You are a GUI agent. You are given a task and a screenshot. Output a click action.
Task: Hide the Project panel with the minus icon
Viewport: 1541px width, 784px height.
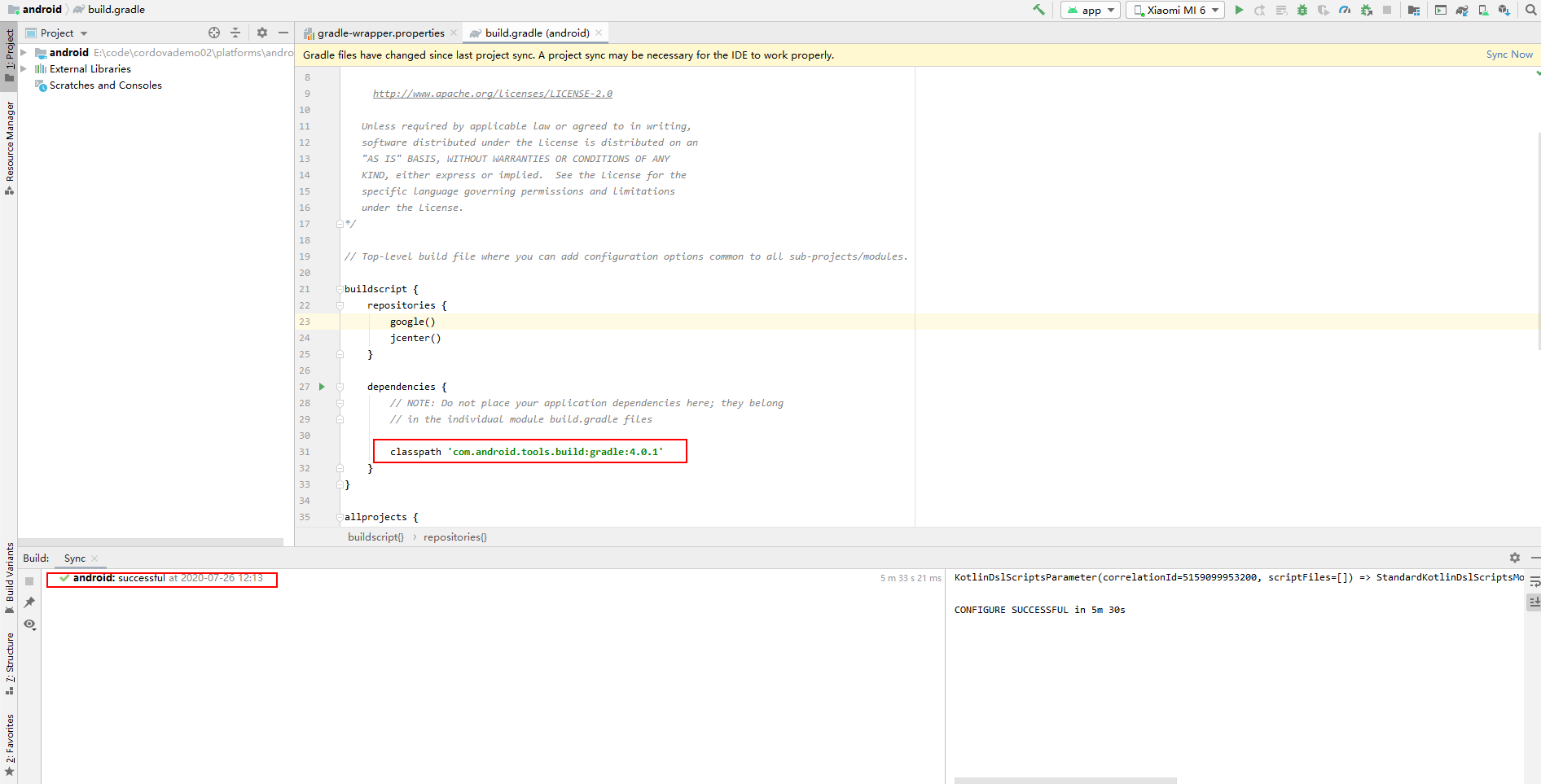click(283, 33)
